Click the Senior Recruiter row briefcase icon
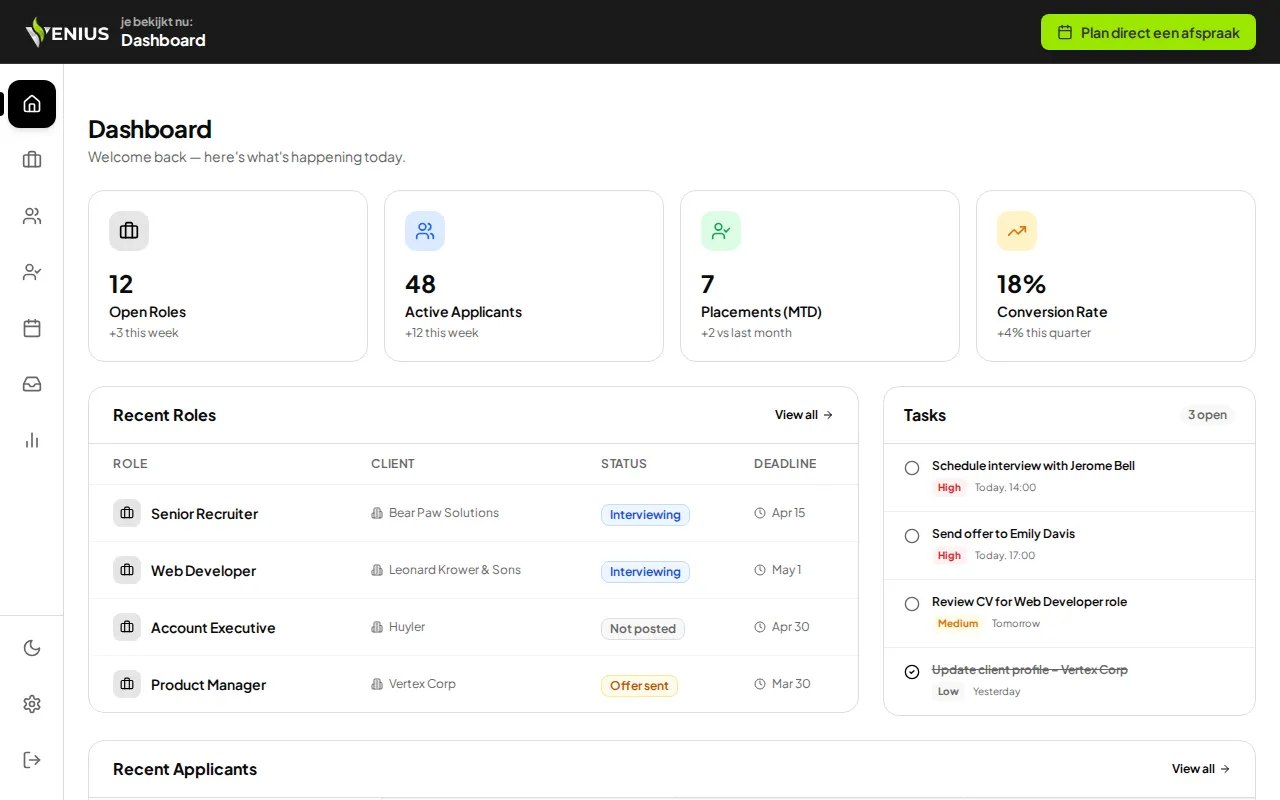 tap(127, 513)
